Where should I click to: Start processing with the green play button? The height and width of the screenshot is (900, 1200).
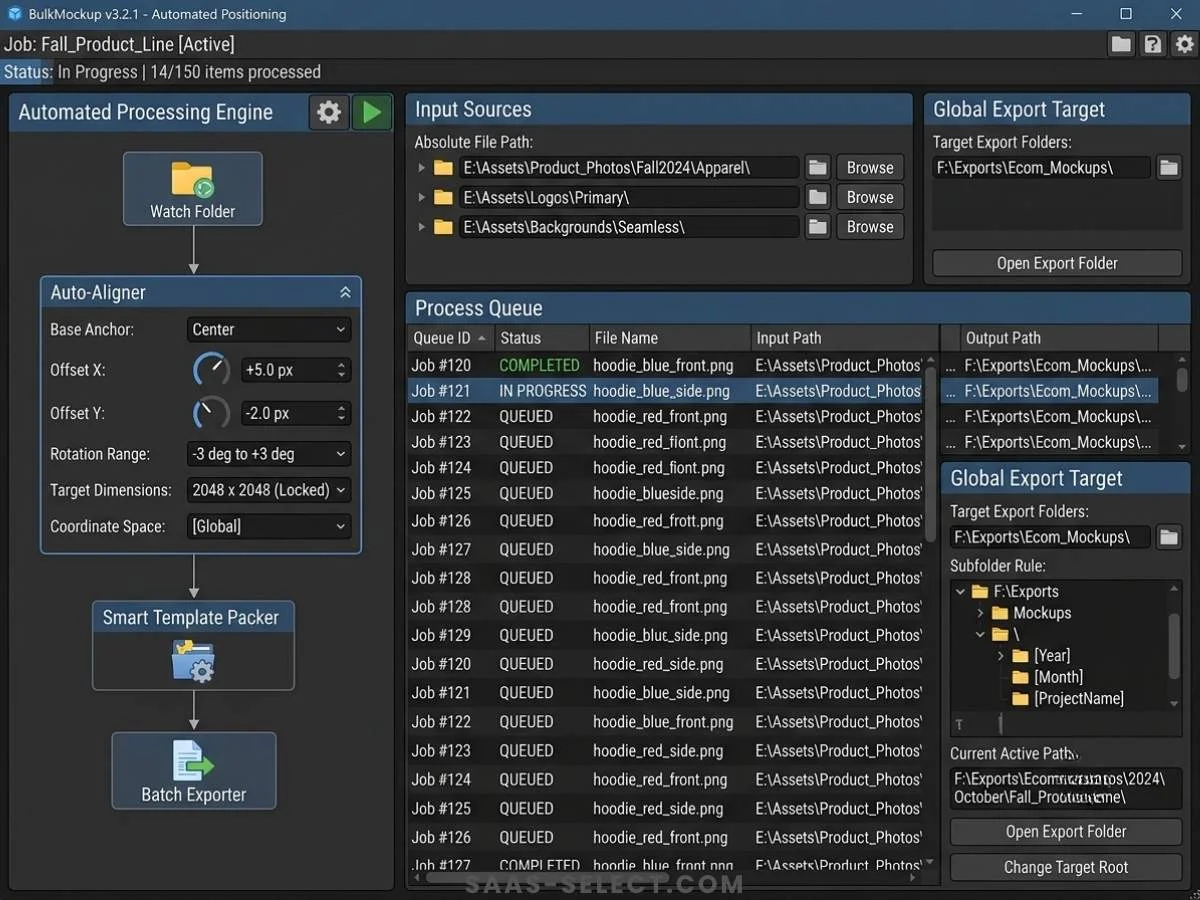coord(371,112)
